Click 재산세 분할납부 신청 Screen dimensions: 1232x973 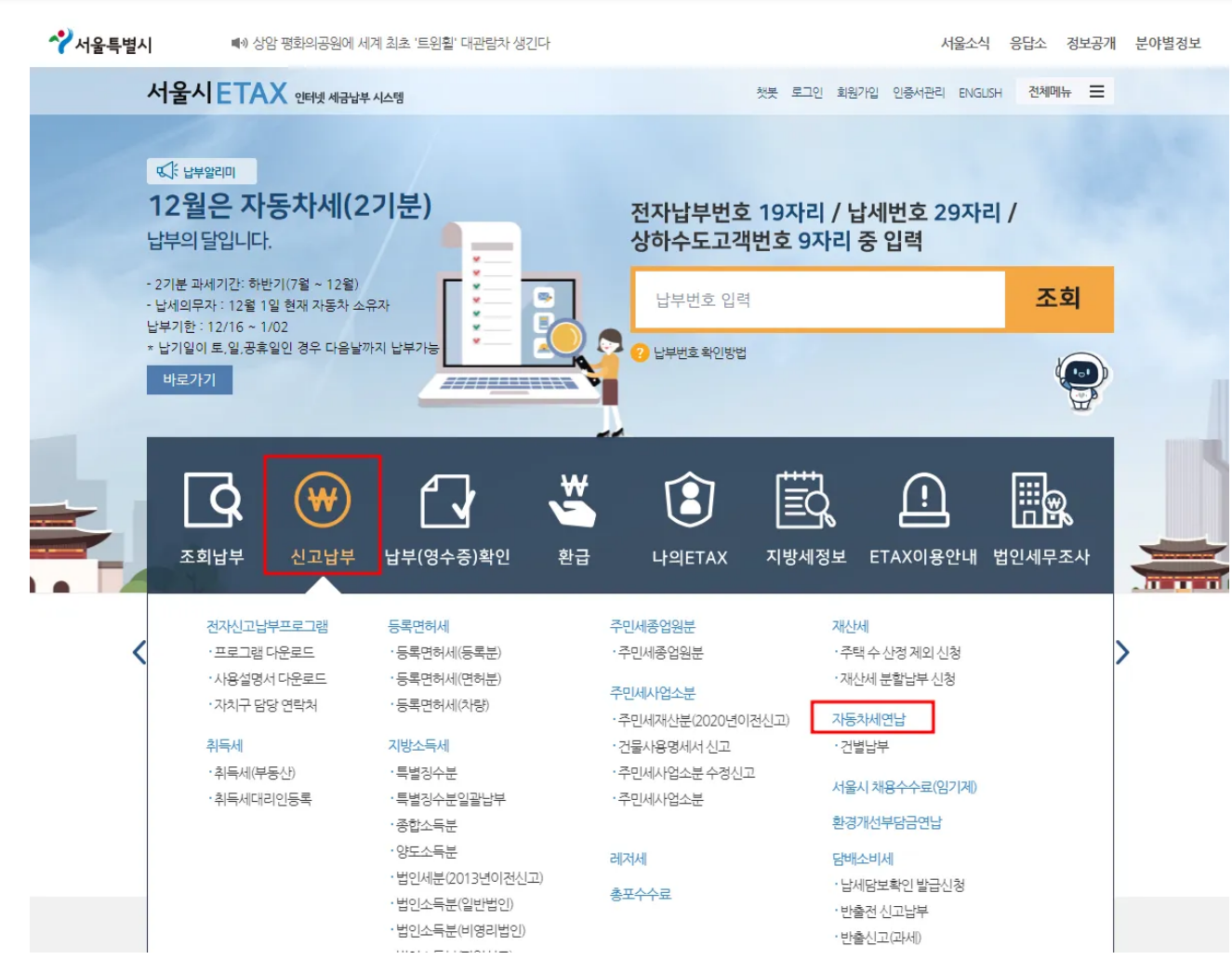(897, 678)
